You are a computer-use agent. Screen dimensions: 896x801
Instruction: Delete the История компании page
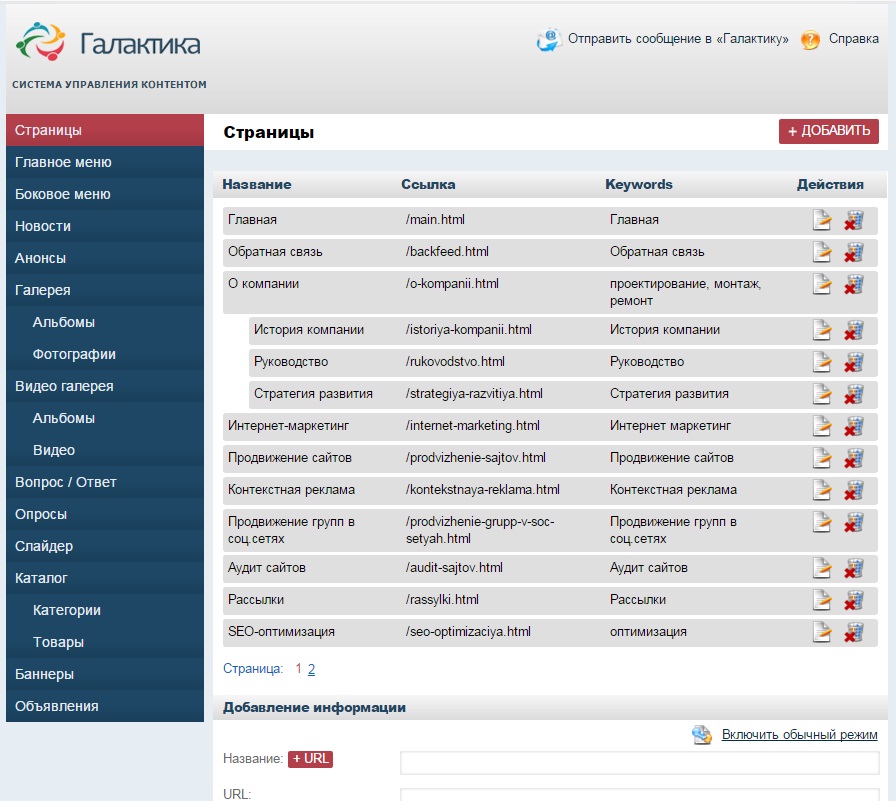click(854, 330)
